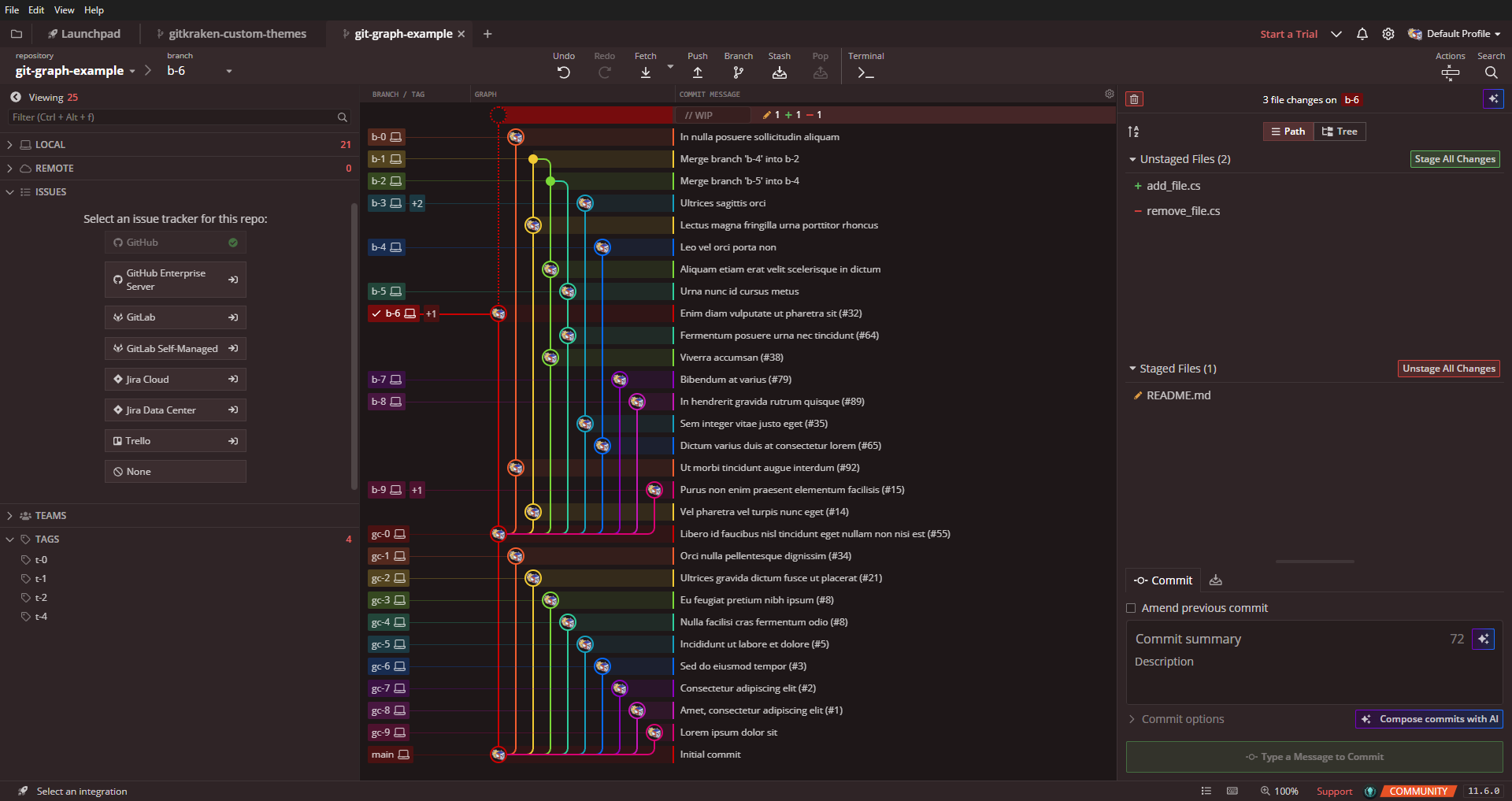Click the Push icon

[697, 72]
